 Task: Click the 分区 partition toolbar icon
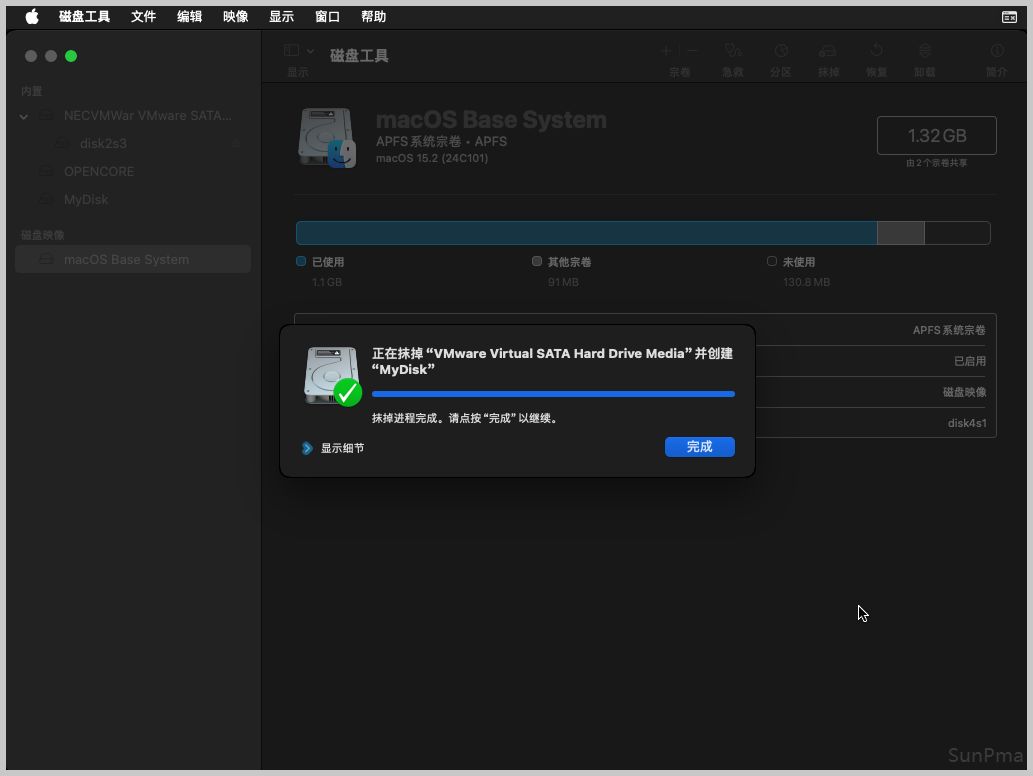(781, 51)
